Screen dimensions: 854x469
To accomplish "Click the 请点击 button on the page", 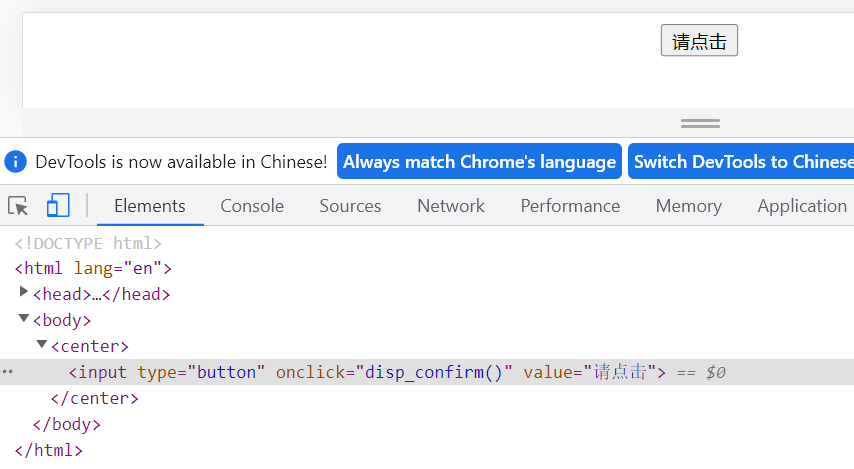I will point(699,41).
